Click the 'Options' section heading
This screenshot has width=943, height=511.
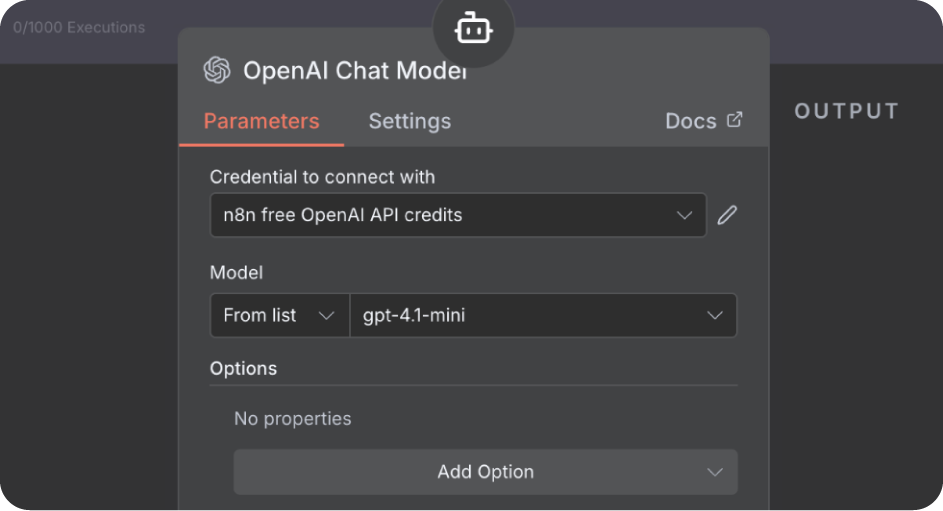(x=243, y=368)
